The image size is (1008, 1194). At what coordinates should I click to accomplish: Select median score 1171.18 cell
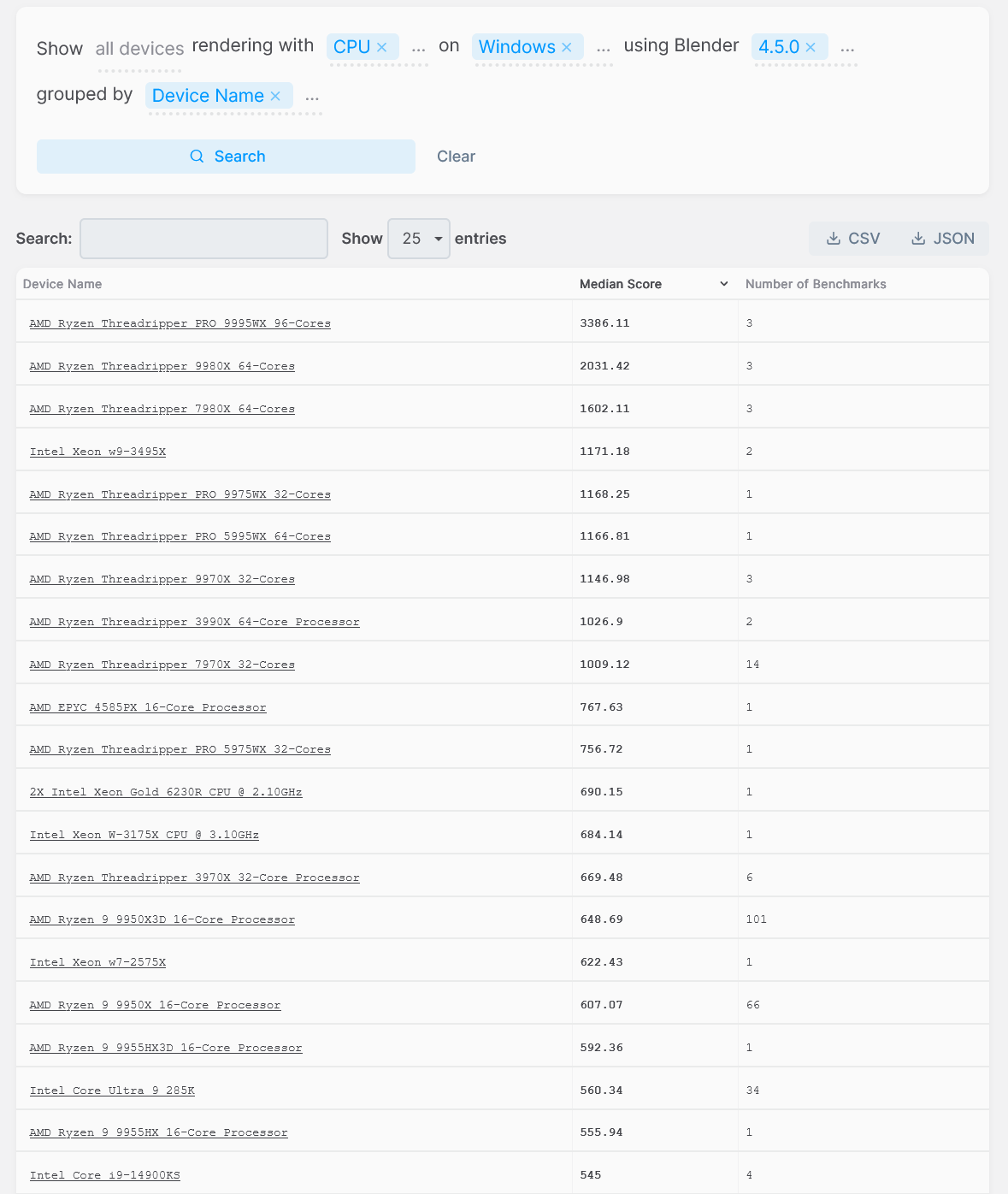tap(656, 452)
